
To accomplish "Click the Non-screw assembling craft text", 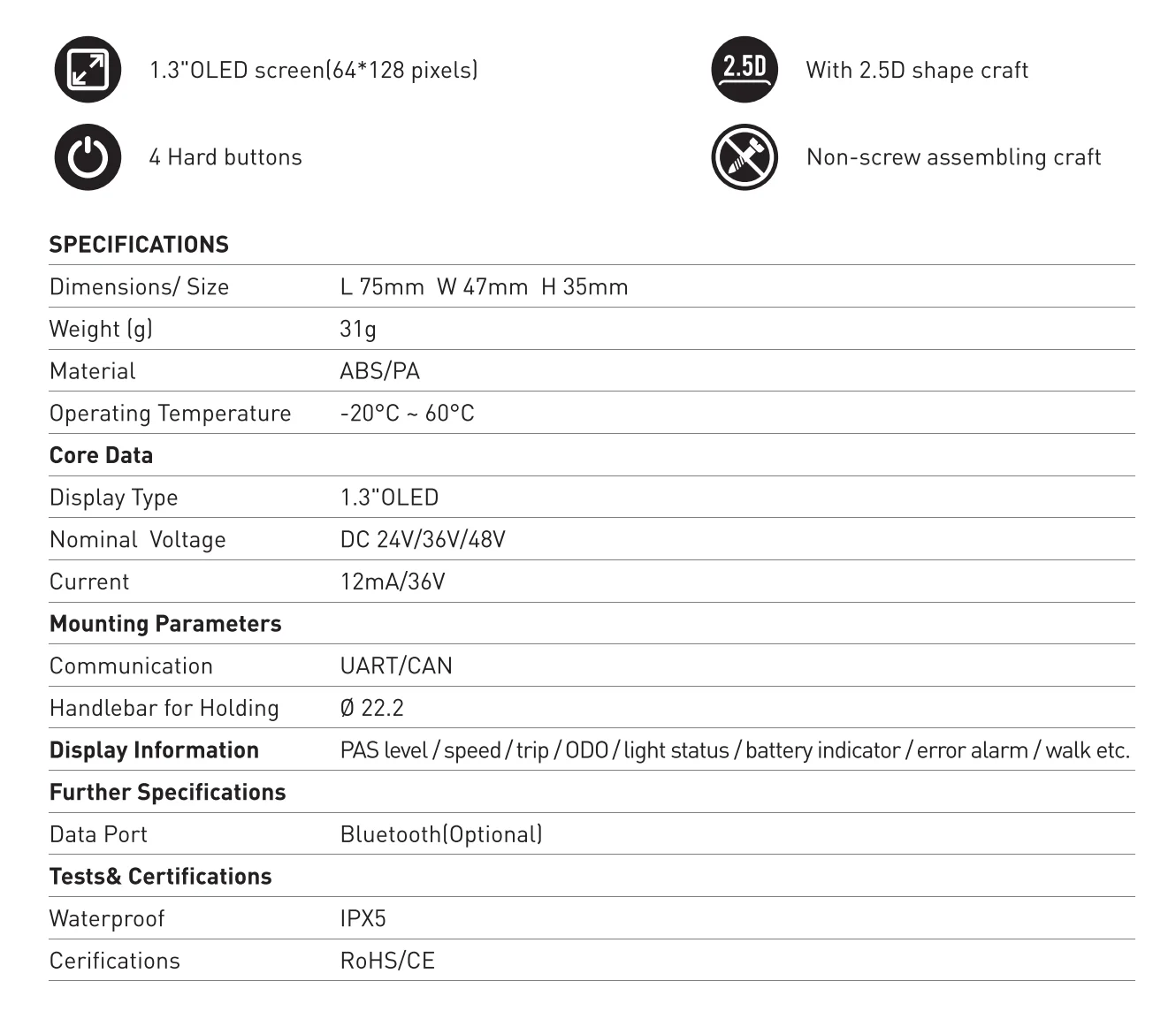I will [x=953, y=157].
